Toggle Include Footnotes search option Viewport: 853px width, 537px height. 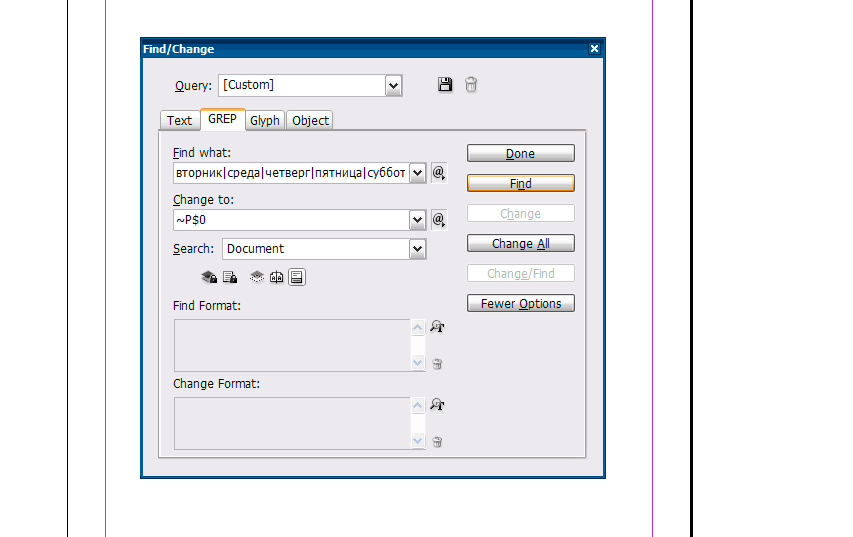tap(296, 277)
